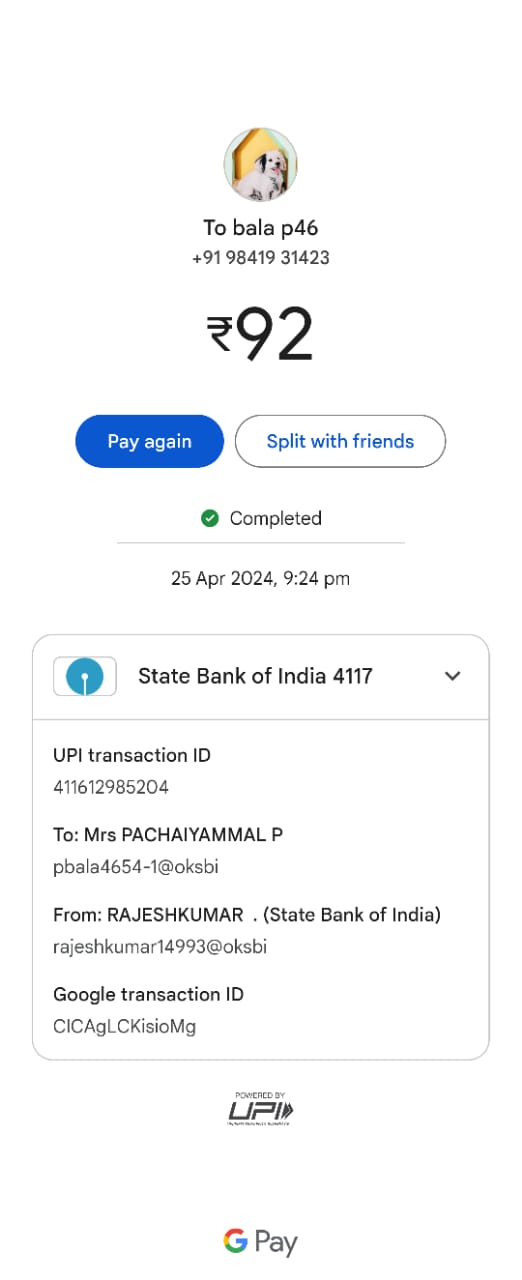This screenshot has height=1280, width=522.
Task: Click the To bala p46 name
Action: click(x=261, y=228)
